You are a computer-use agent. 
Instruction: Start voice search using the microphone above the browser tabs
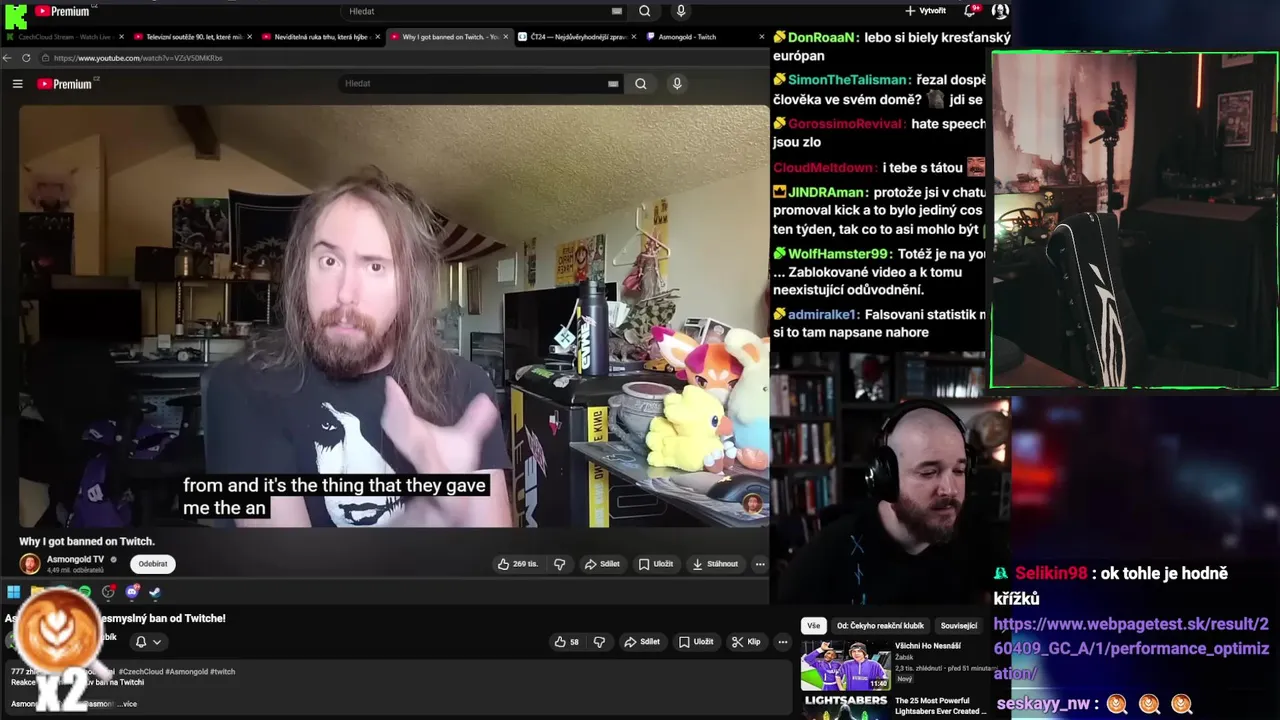(x=681, y=11)
